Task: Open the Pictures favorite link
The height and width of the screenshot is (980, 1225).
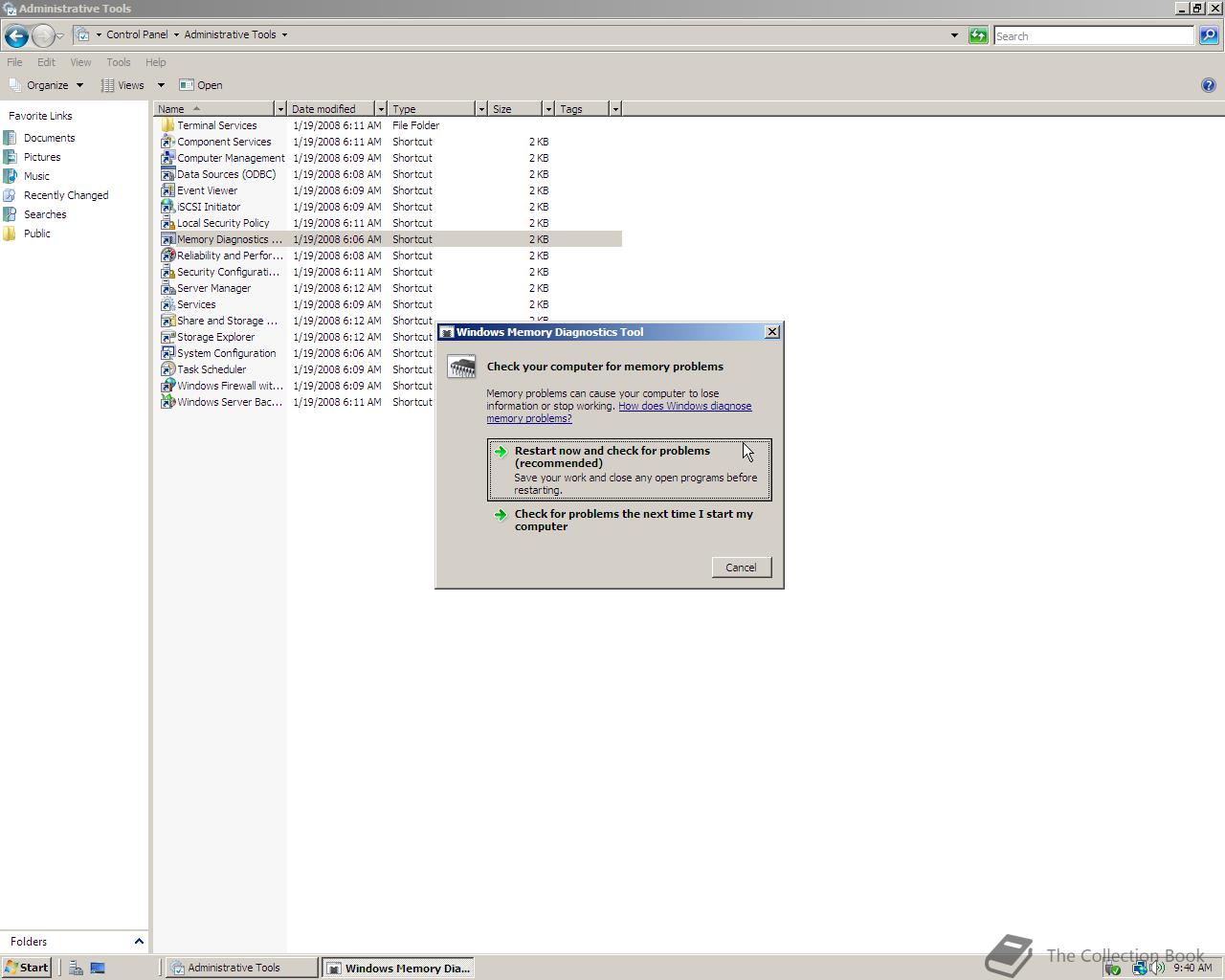Action: pos(42,157)
